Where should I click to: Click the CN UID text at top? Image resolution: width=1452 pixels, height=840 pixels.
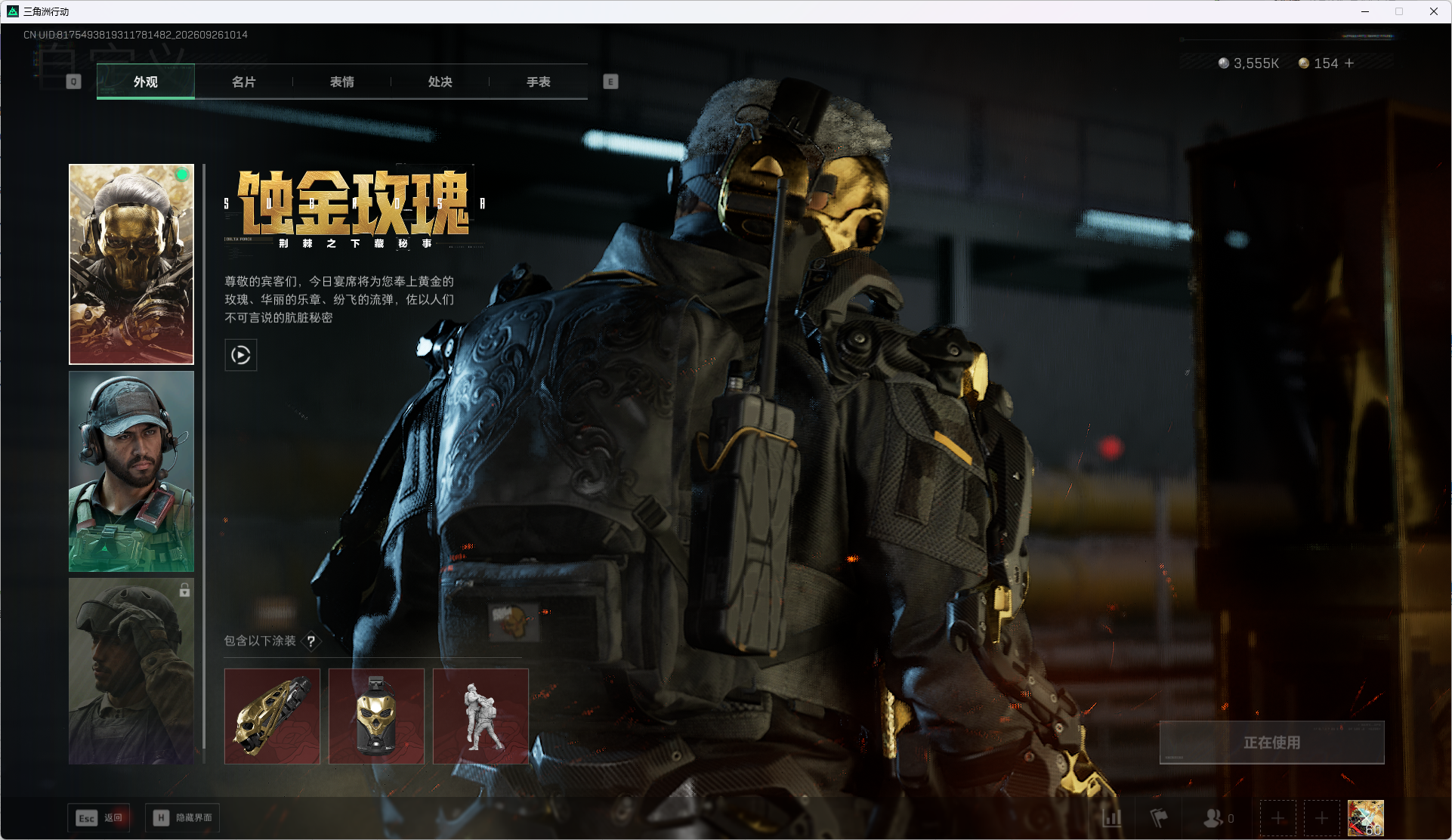pyautogui.click(x=136, y=35)
